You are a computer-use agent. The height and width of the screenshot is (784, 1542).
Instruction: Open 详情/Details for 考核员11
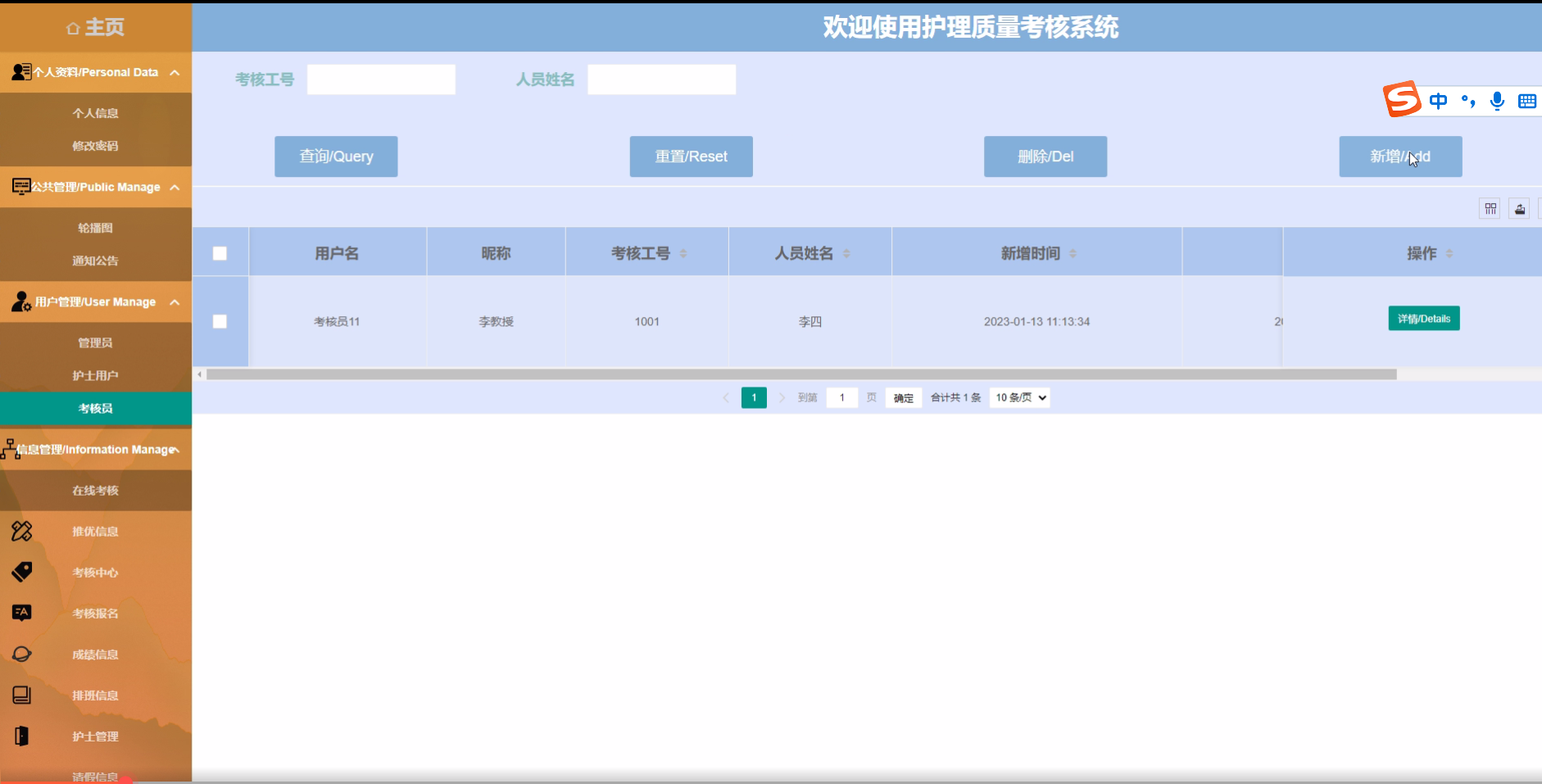(x=1424, y=318)
